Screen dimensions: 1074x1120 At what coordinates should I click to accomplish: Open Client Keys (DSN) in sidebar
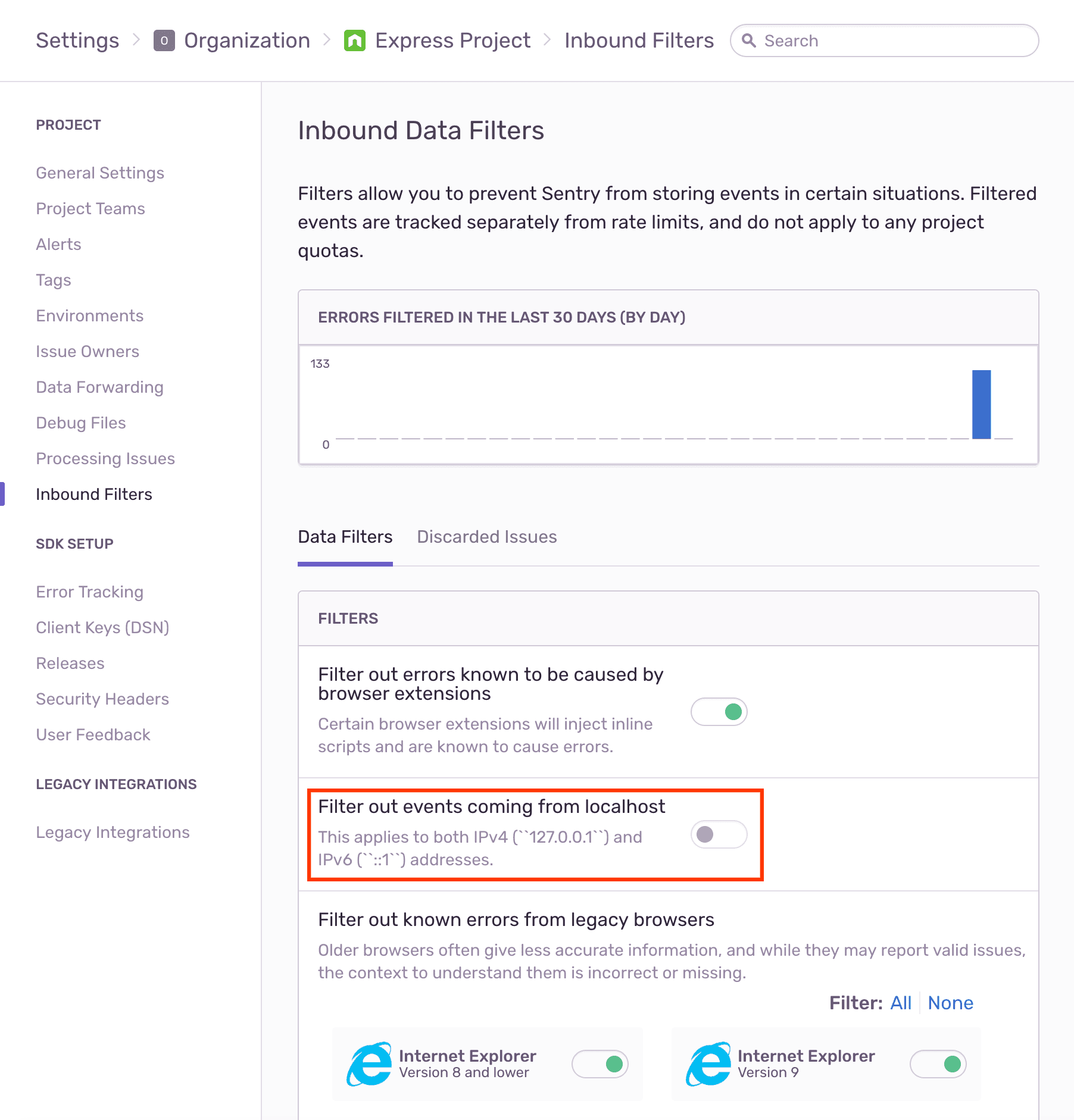pyautogui.click(x=102, y=627)
